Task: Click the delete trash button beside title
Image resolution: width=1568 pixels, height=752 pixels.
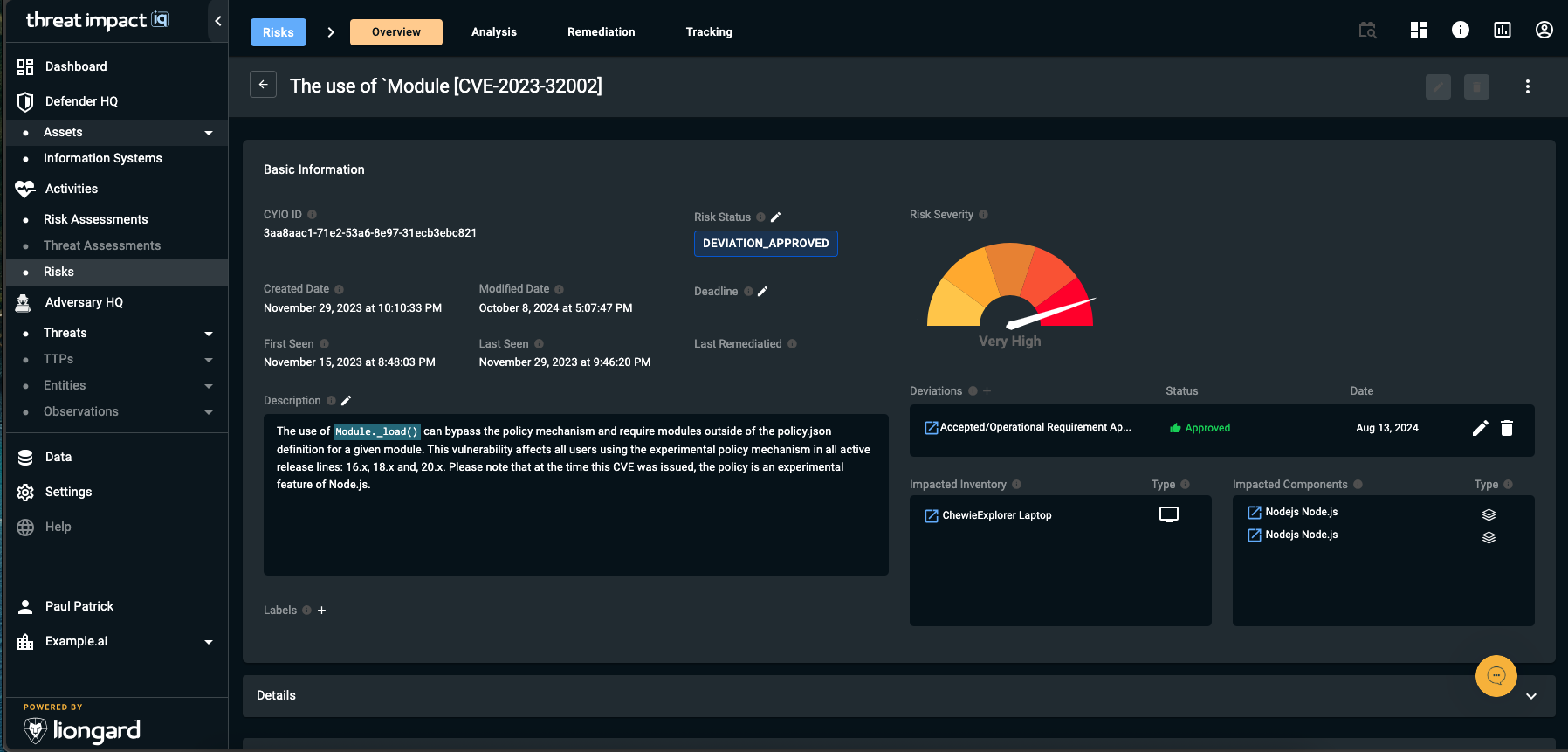Action: 1476,86
